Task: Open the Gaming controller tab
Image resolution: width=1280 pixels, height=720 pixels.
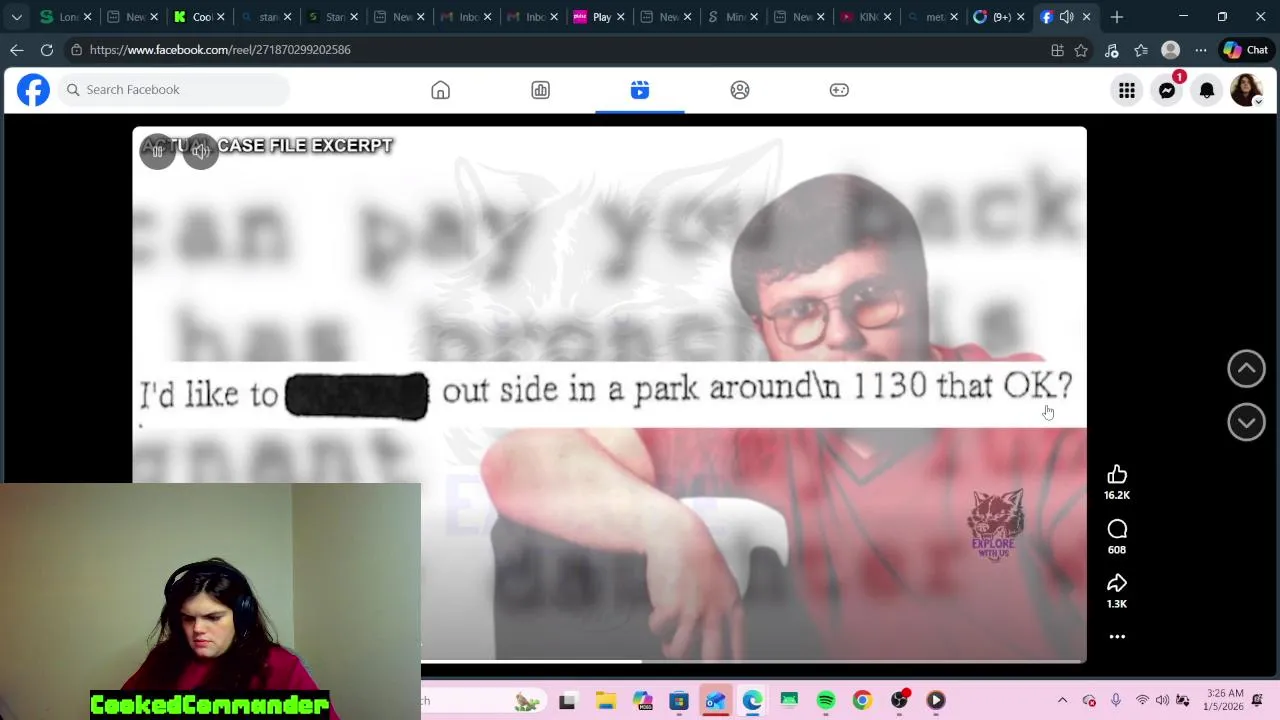Action: click(x=839, y=90)
